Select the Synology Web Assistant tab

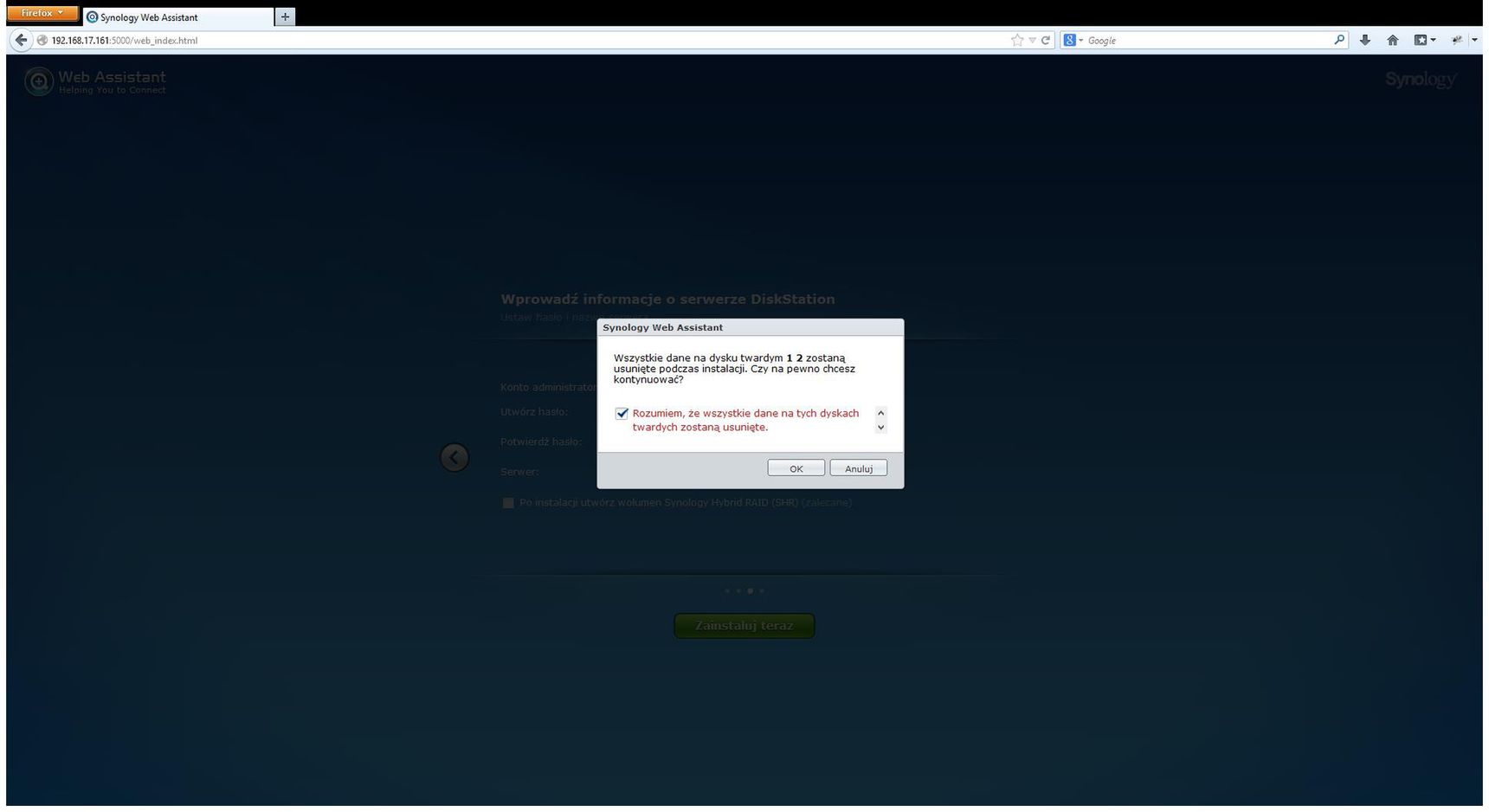[x=177, y=17]
